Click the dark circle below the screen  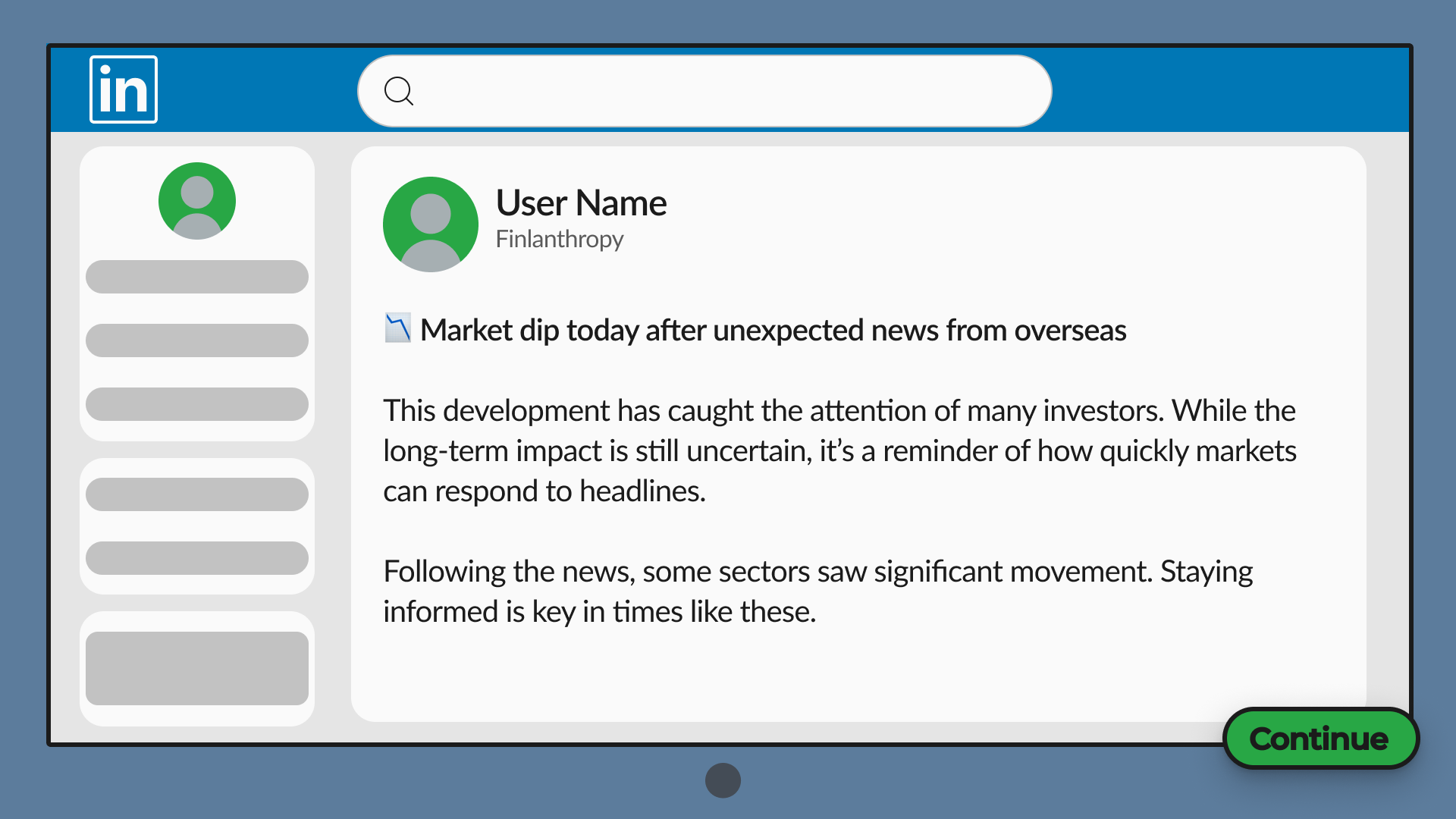723,780
